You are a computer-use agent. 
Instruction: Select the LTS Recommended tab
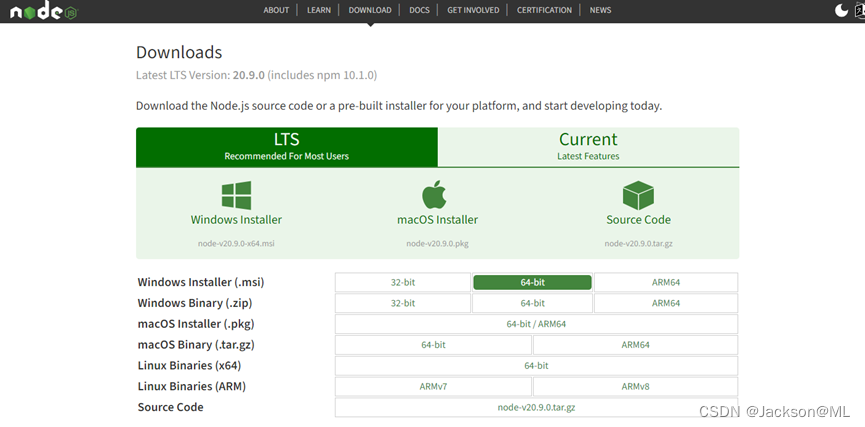point(286,146)
